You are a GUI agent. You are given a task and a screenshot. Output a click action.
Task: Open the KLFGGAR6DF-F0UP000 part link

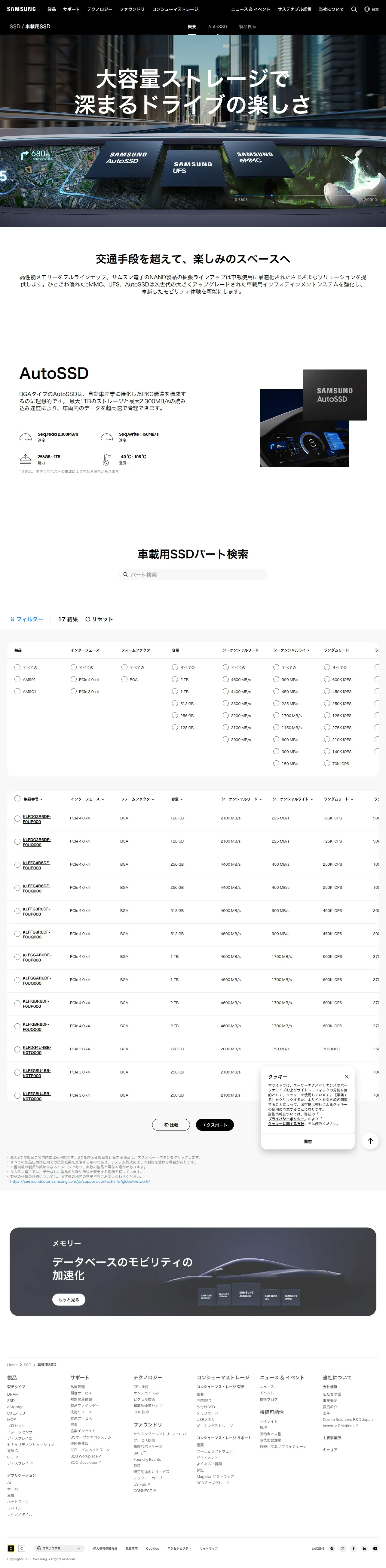37,958
